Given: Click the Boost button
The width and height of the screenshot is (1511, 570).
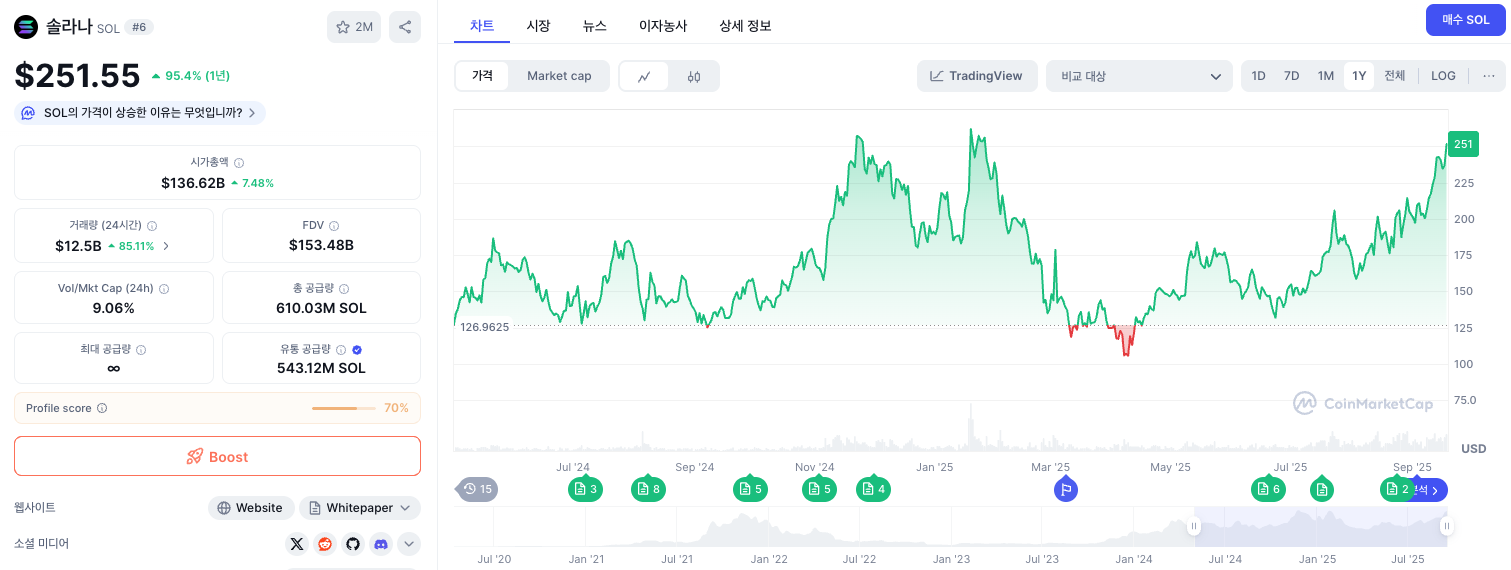Looking at the screenshot, I should [x=217, y=456].
